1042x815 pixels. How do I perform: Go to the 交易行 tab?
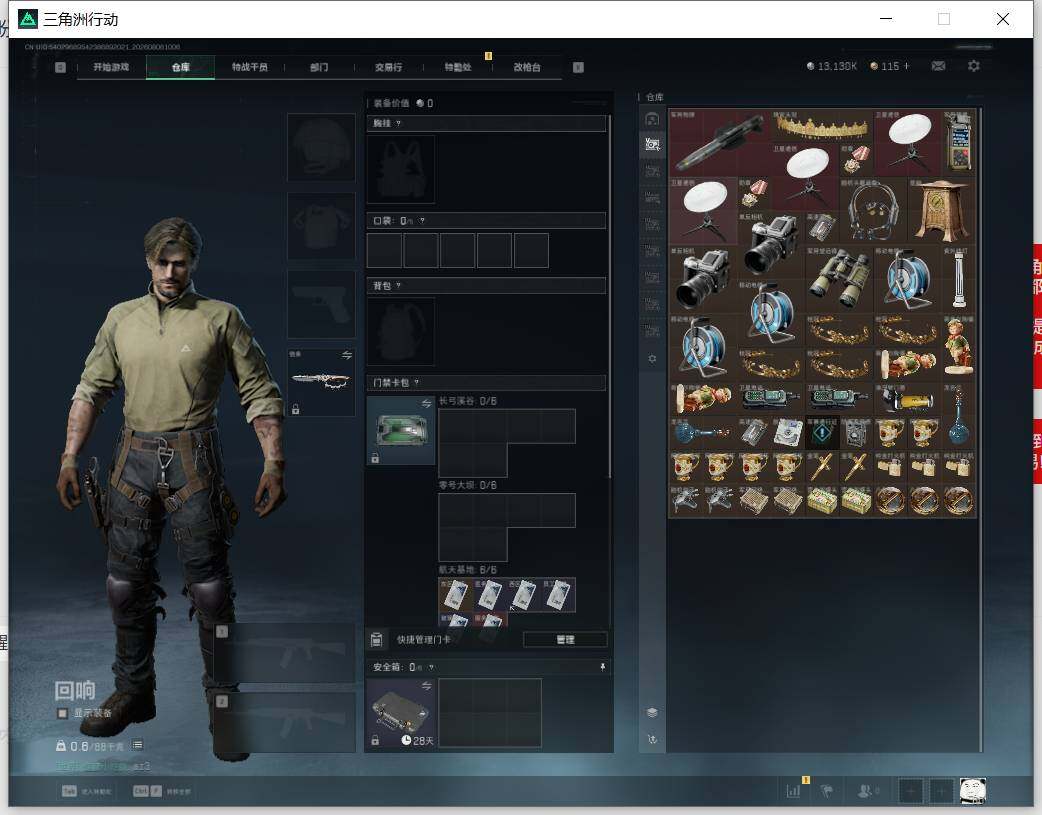389,67
